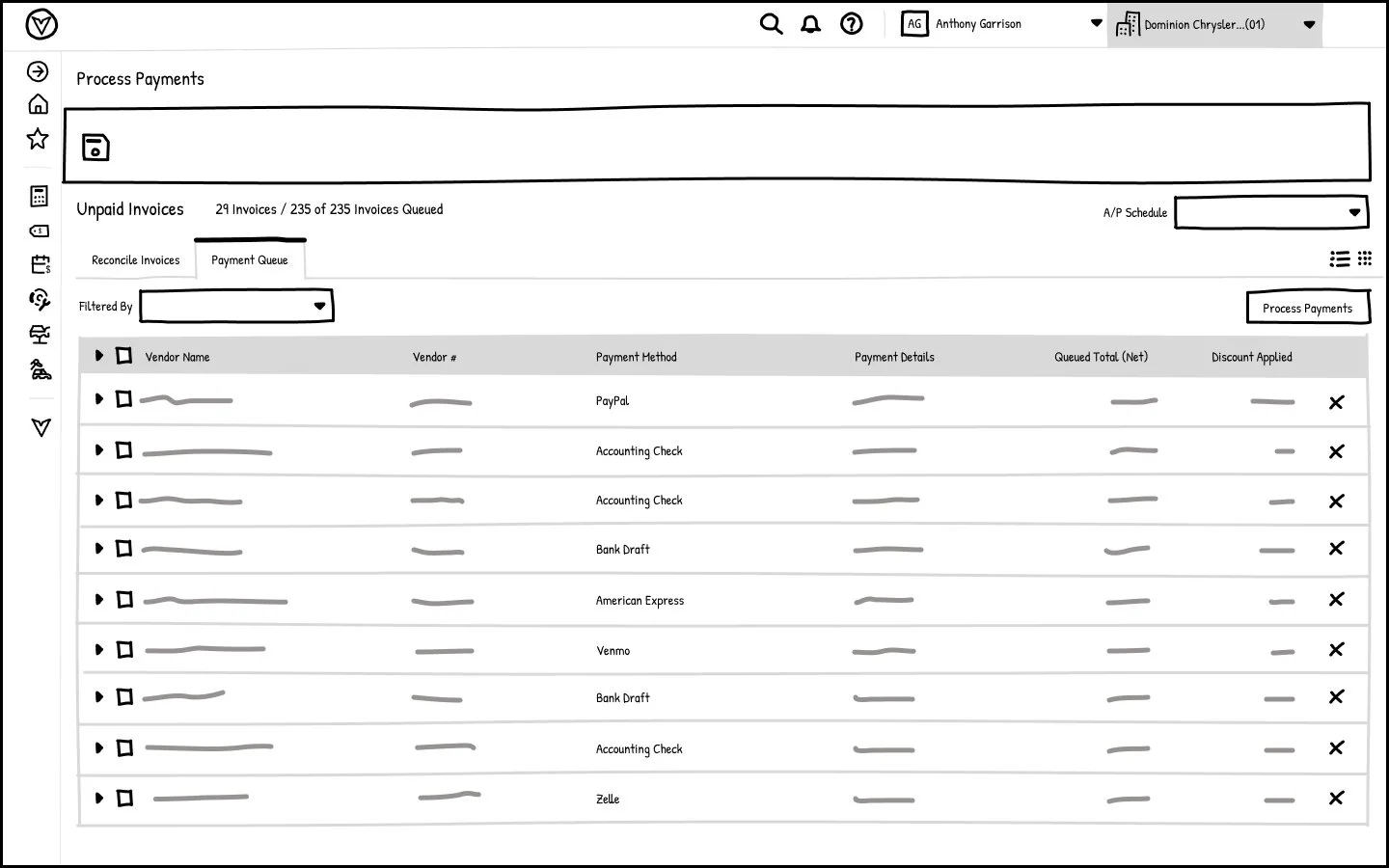The image size is (1389, 868).
Task: Open help question mark icon
Action: click(x=852, y=24)
